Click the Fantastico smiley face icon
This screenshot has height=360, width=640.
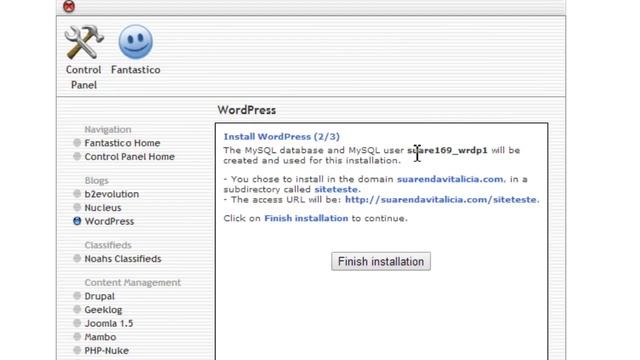pos(136,42)
